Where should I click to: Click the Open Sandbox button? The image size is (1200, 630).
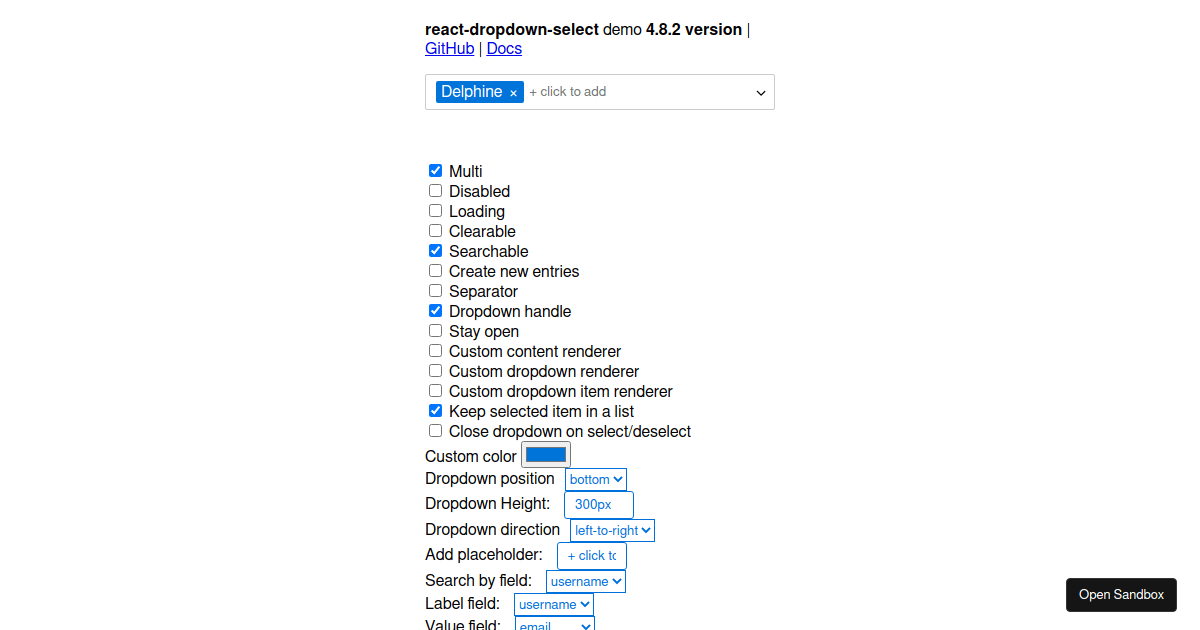tap(1121, 594)
